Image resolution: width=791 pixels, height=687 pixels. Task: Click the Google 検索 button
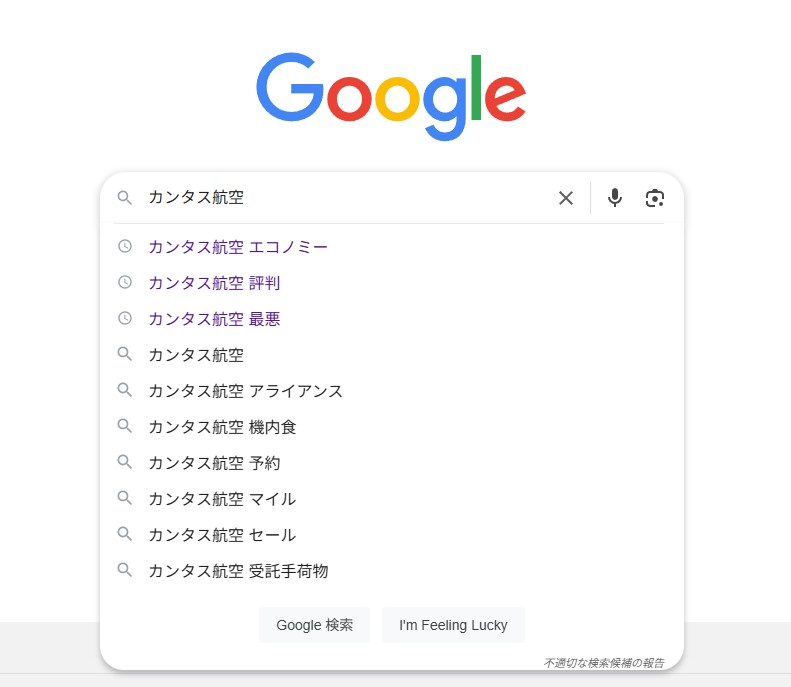coord(314,625)
